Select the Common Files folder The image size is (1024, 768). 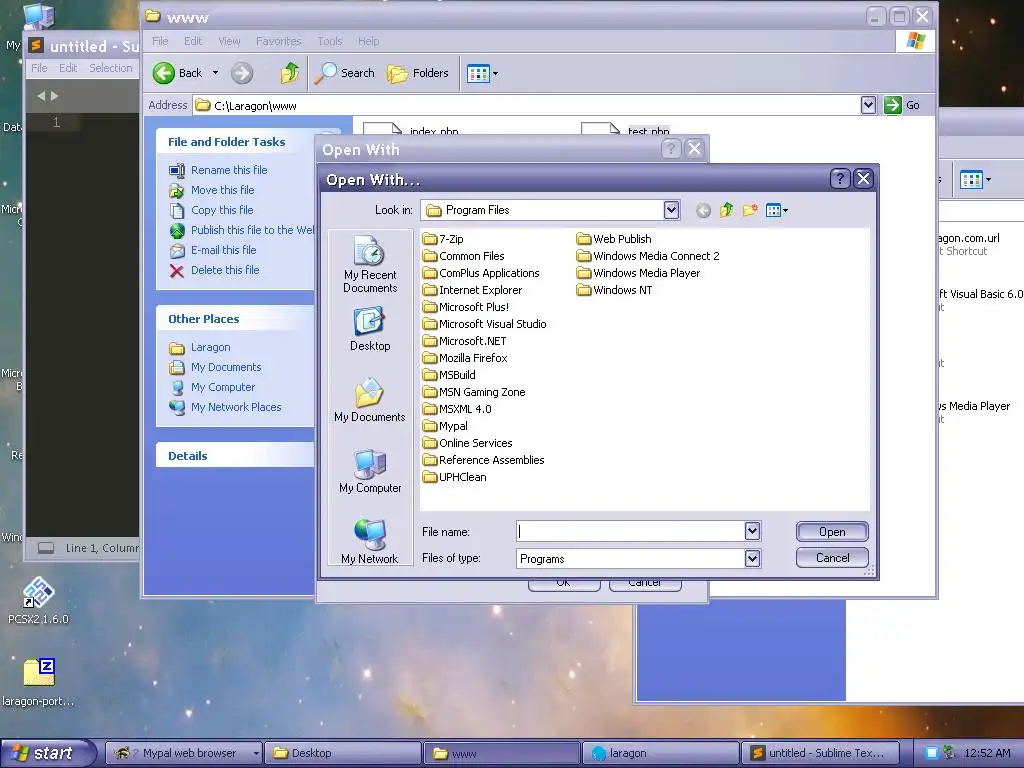(x=464, y=256)
